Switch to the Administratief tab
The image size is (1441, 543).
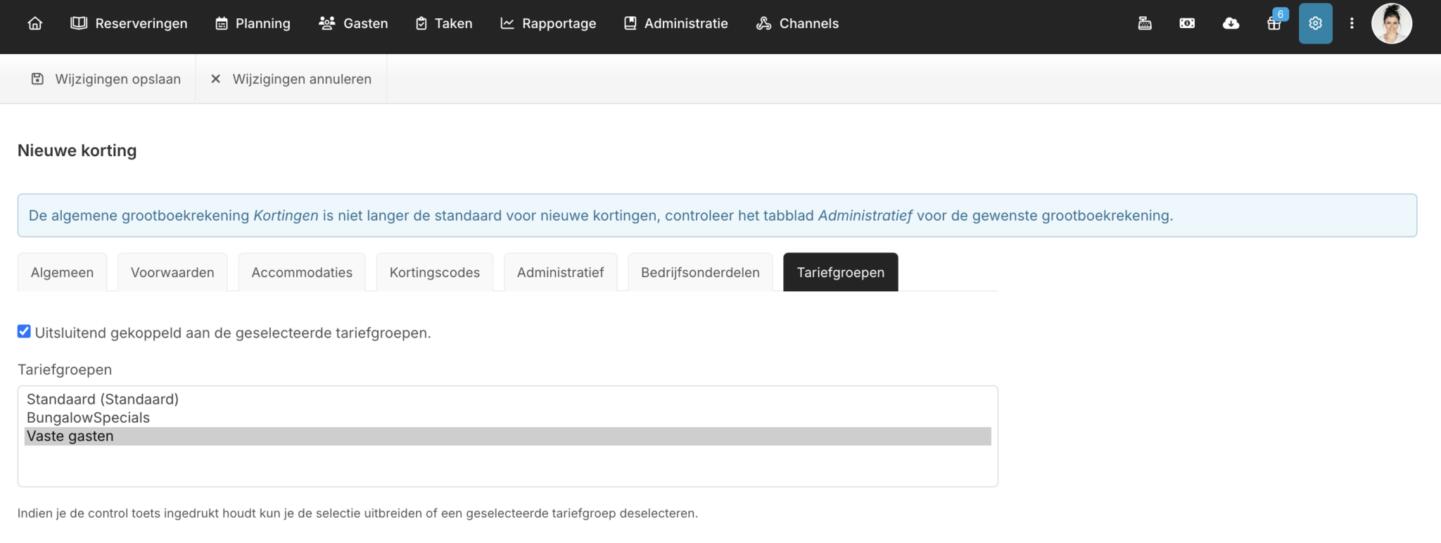tap(560, 272)
